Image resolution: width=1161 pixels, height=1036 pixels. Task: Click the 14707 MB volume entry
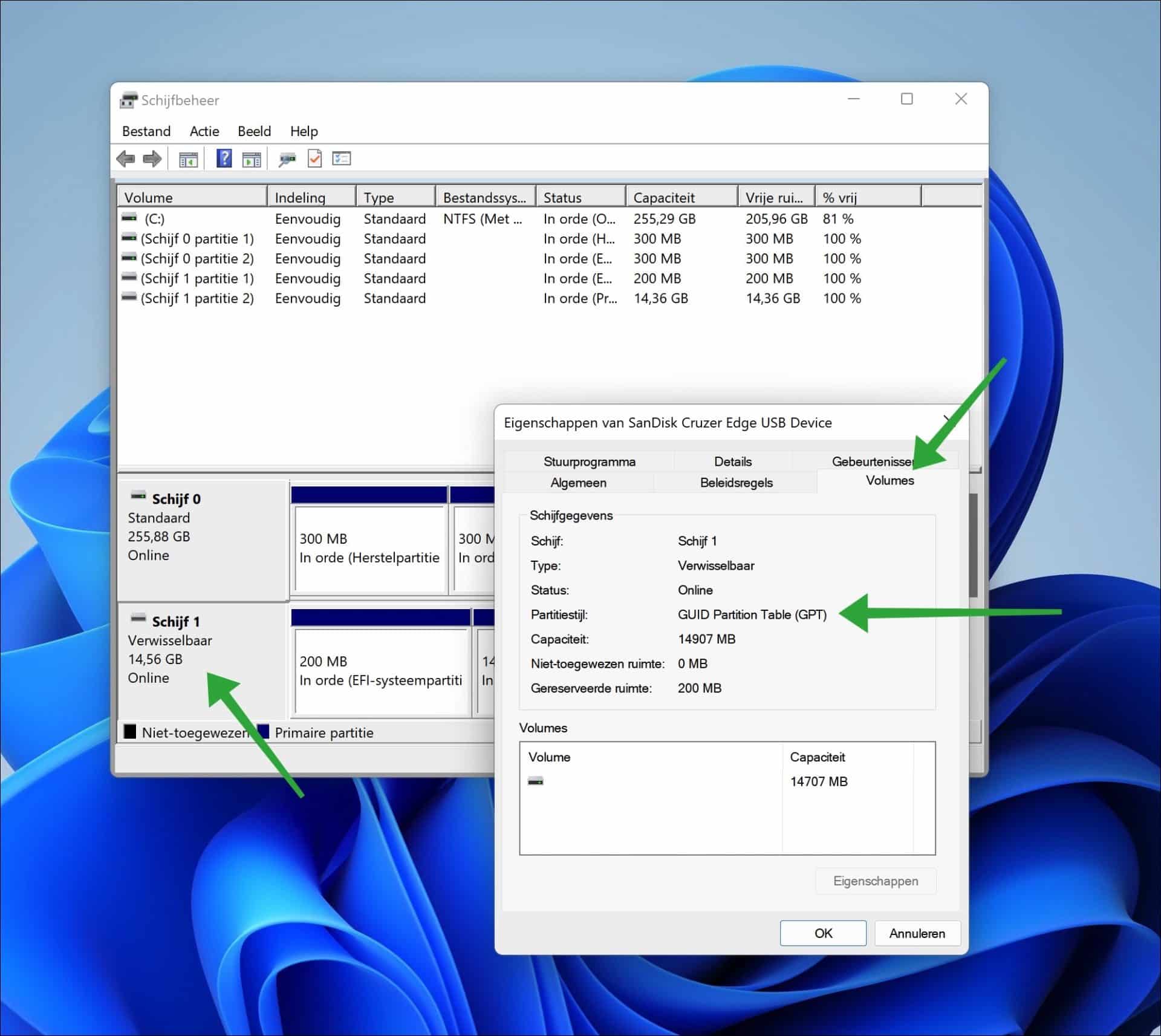coord(818,781)
